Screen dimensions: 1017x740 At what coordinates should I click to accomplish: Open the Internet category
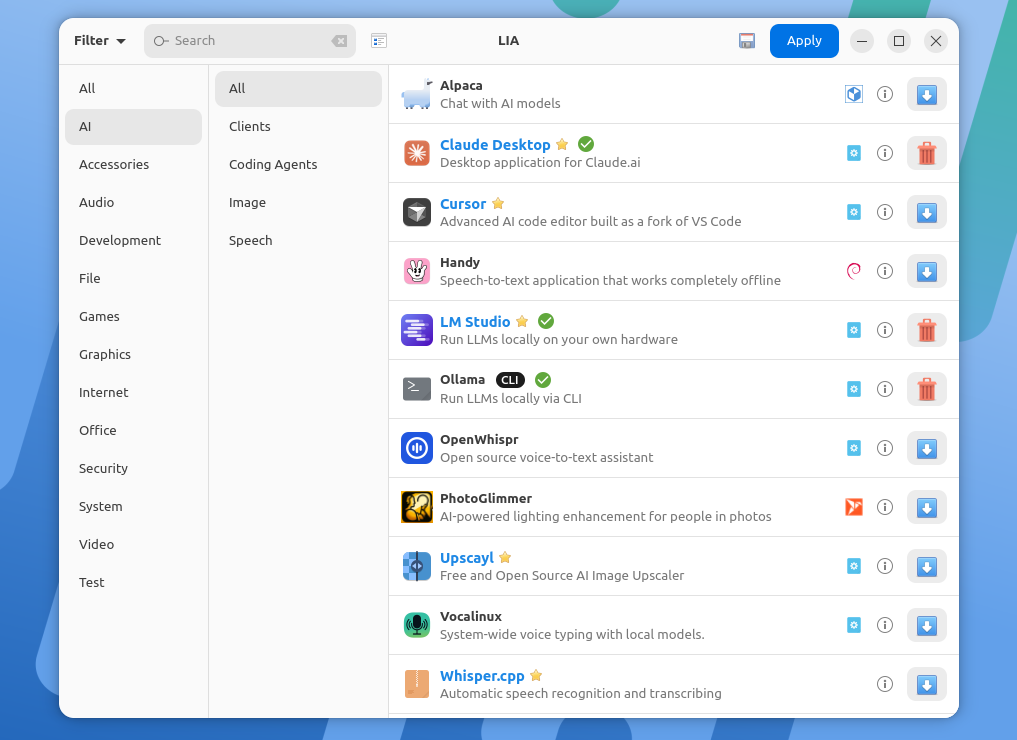point(133,392)
